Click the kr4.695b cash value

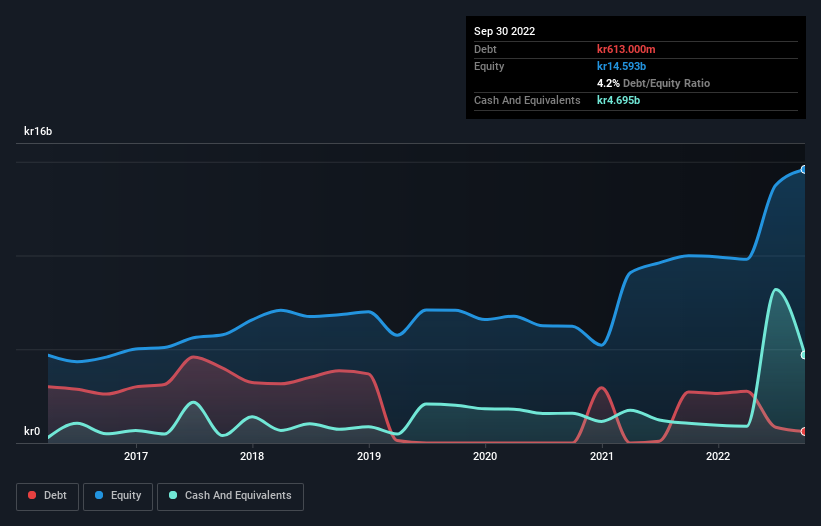618,100
